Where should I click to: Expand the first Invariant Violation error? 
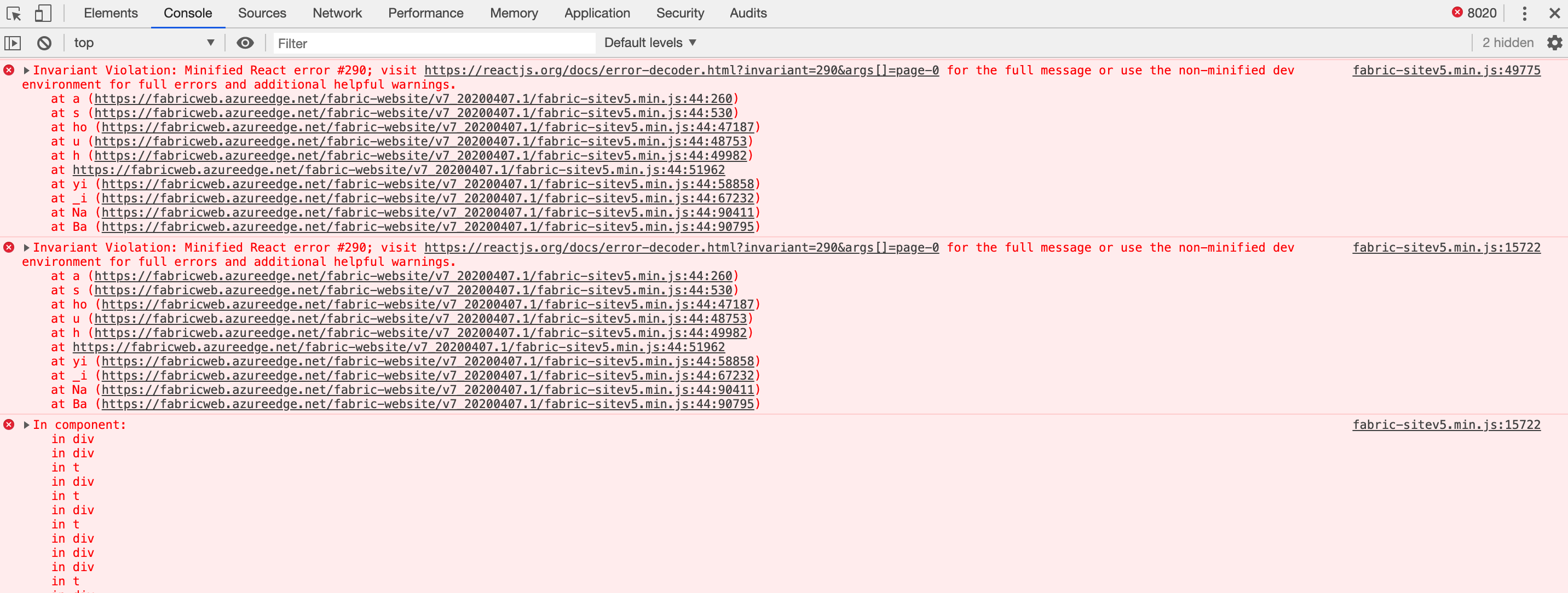coord(26,70)
